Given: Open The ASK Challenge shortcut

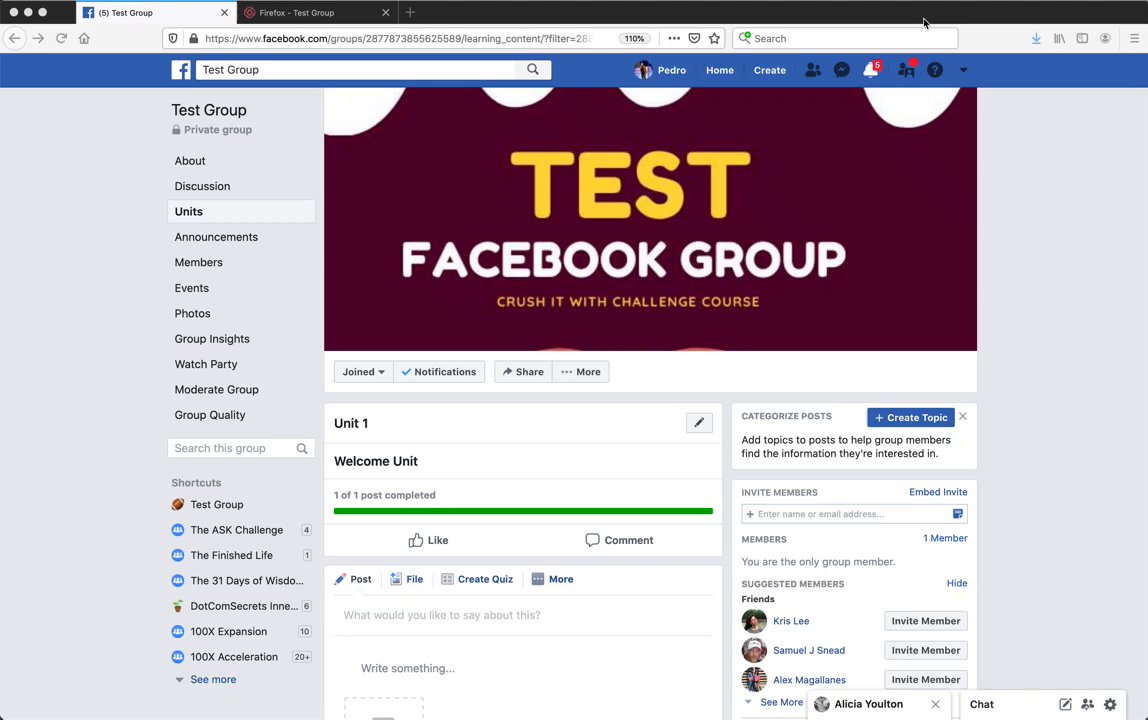Looking at the screenshot, I should click(x=236, y=530).
